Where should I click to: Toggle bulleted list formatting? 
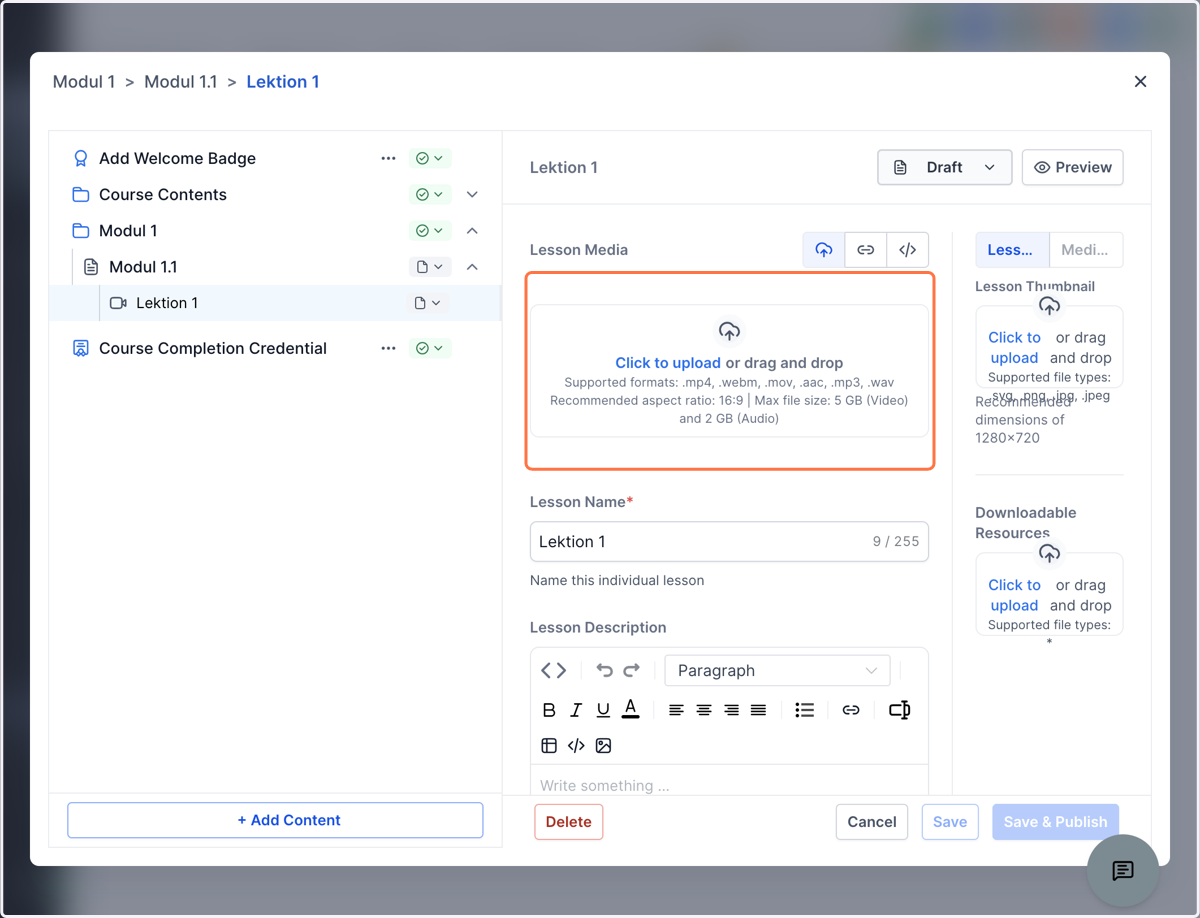tap(805, 710)
